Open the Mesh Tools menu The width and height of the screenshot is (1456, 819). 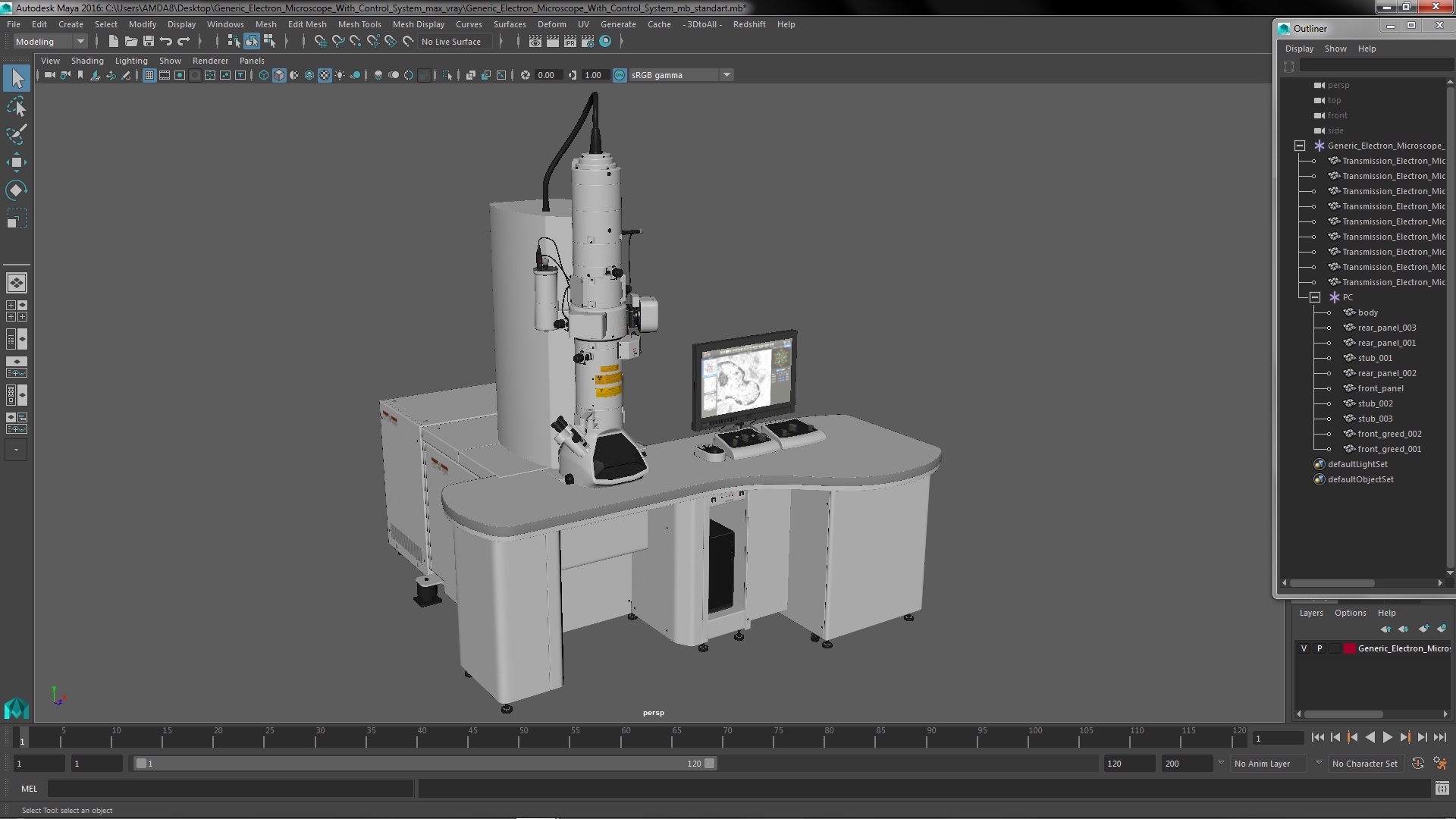pyautogui.click(x=359, y=24)
